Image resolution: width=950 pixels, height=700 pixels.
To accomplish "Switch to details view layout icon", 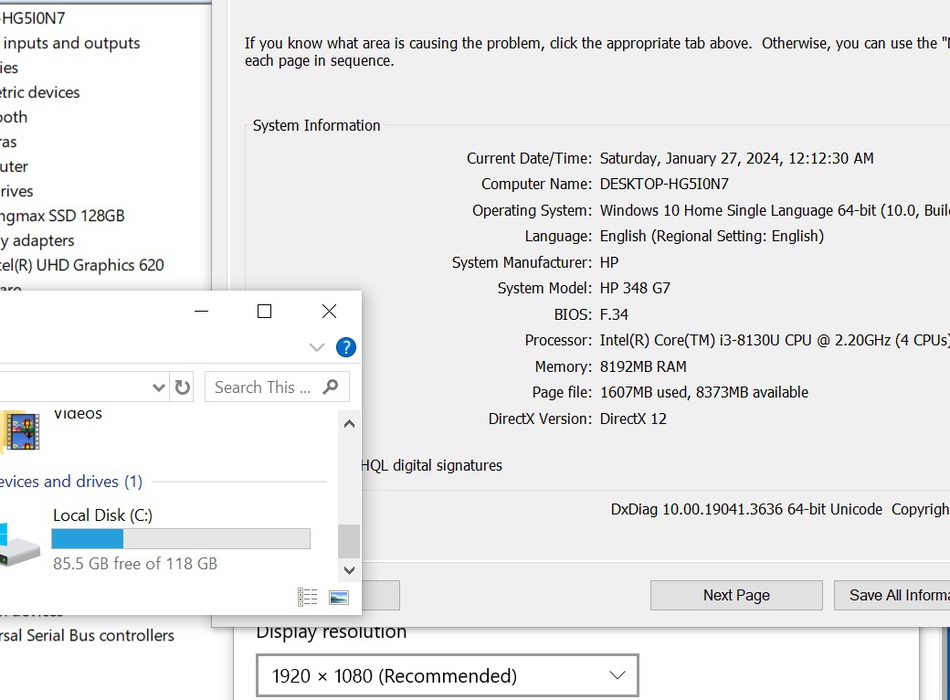I will click(307, 597).
